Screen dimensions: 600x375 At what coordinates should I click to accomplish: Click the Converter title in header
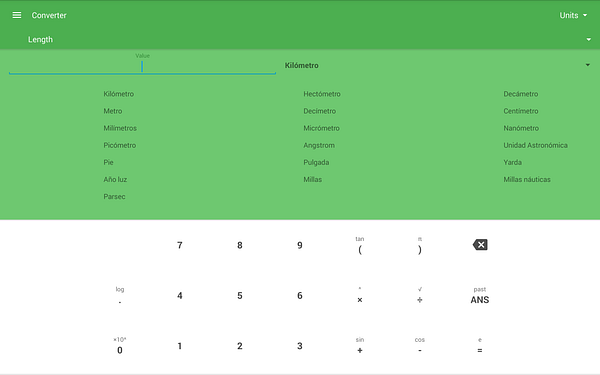(49, 15)
